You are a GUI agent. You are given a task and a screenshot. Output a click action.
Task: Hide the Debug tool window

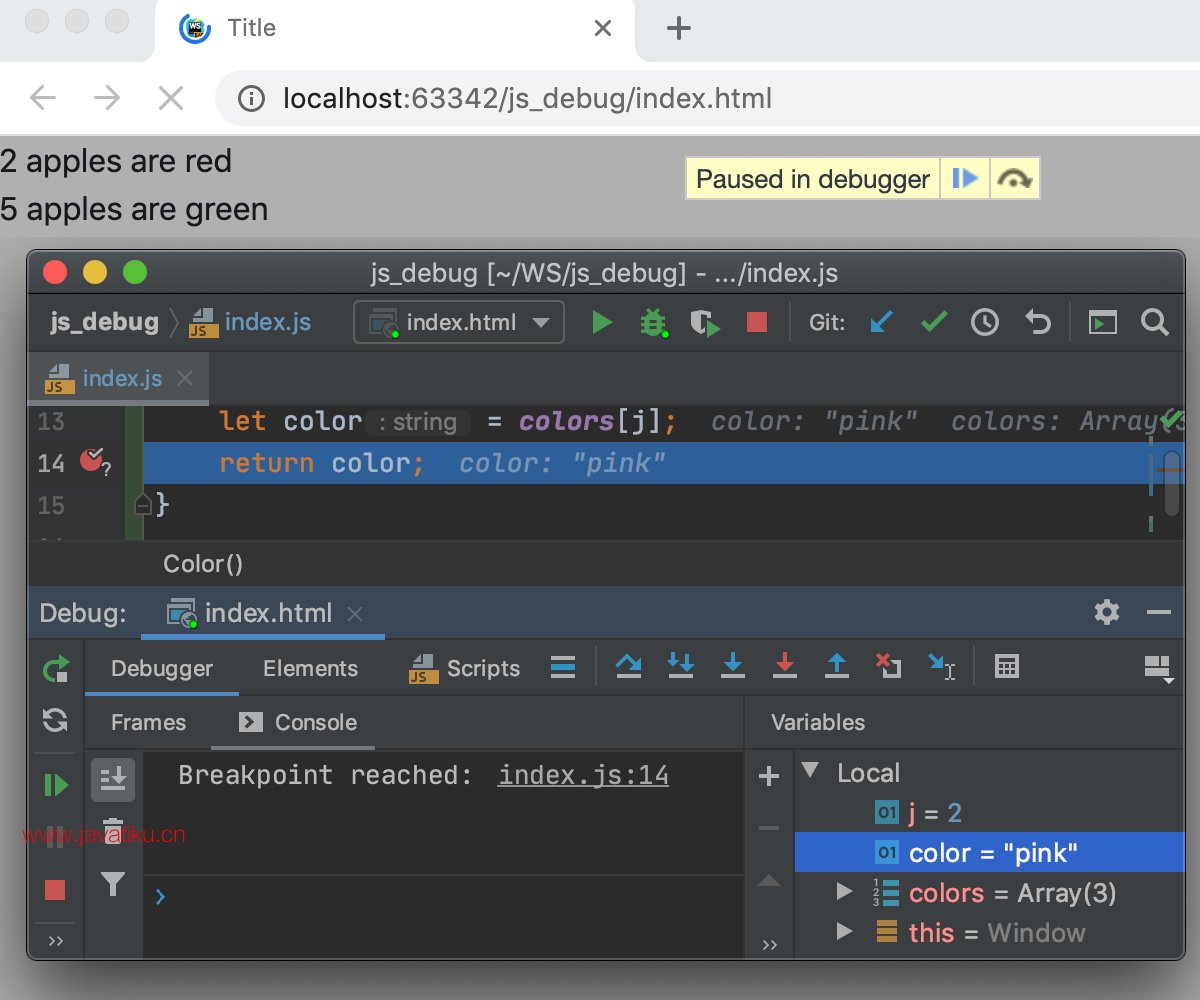tap(1159, 612)
